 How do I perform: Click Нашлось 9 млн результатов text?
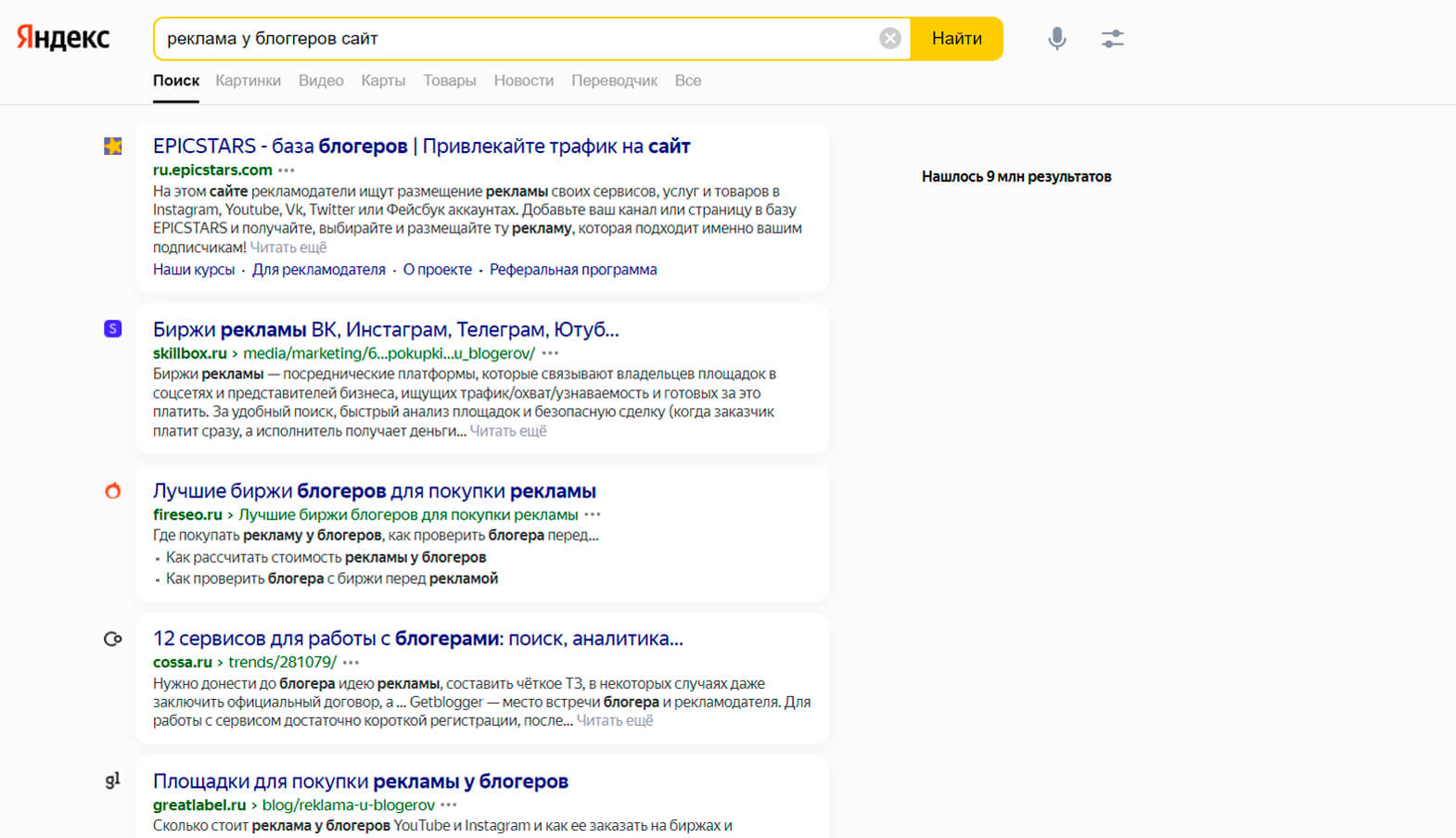click(1016, 176)
